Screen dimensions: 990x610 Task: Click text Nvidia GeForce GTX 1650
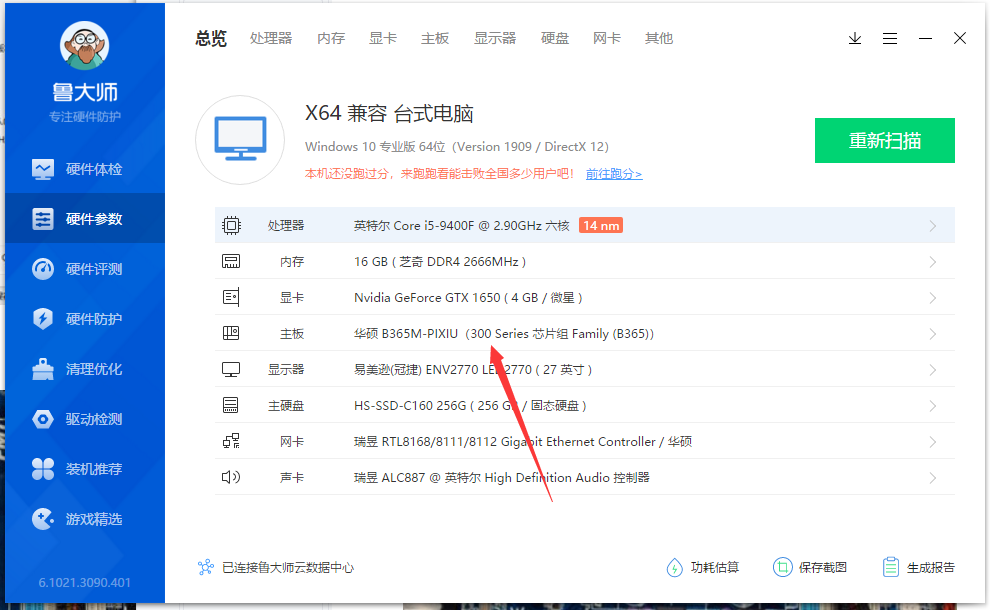[x=427, y=297]
